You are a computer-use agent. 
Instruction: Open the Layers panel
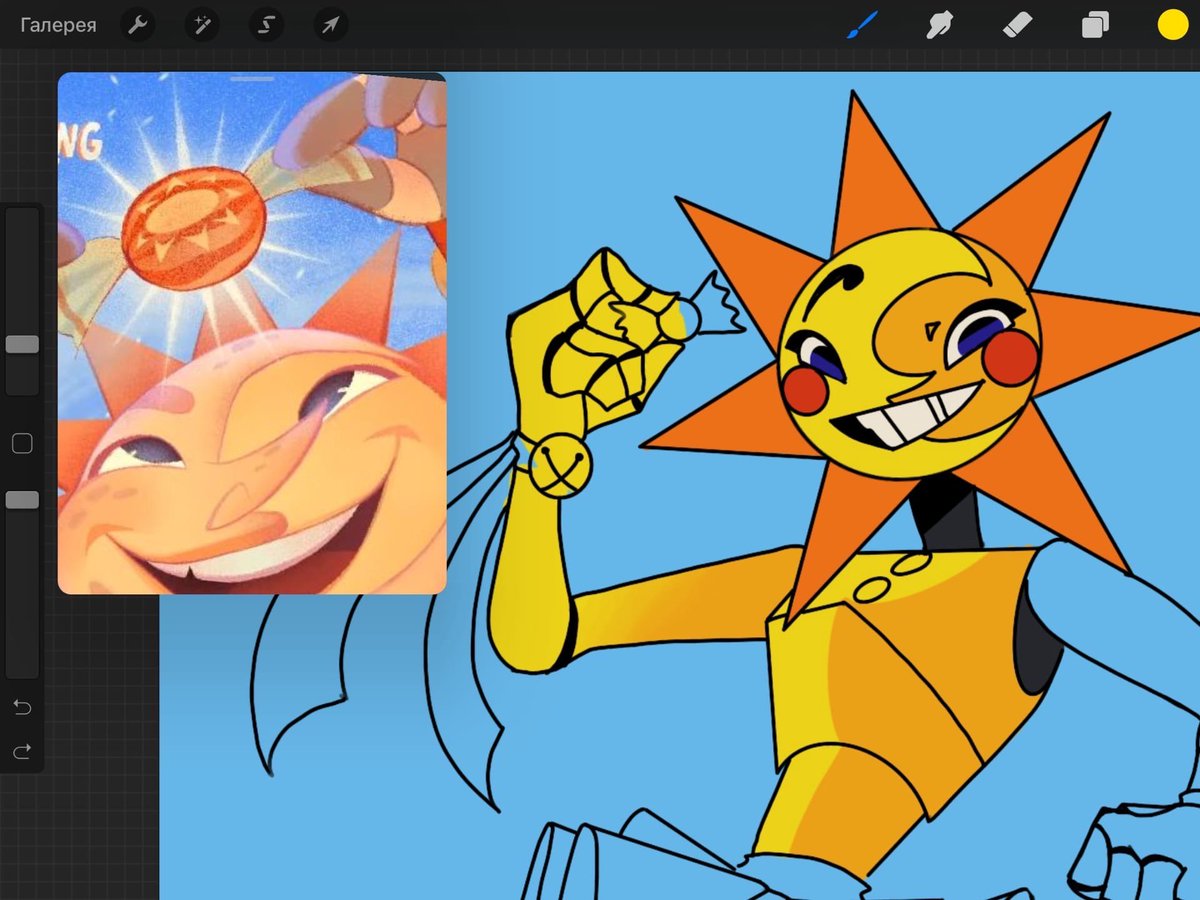click(1095, 25)
